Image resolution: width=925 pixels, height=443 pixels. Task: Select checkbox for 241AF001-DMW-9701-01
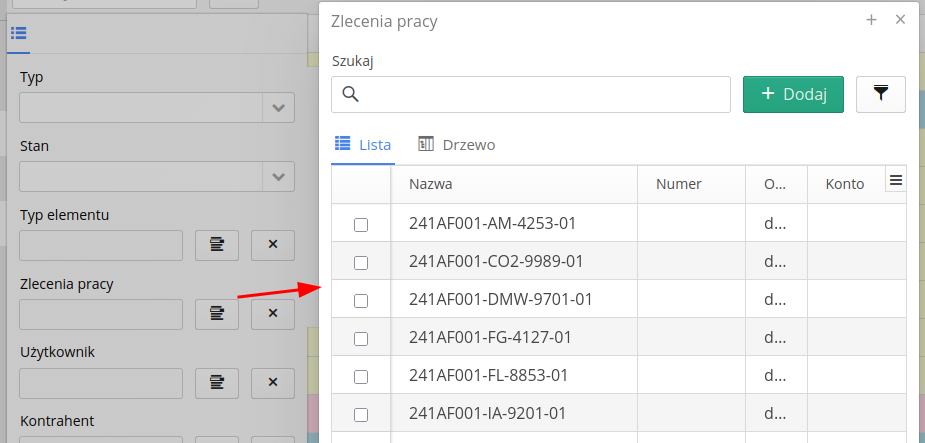(x=361, y=300)
